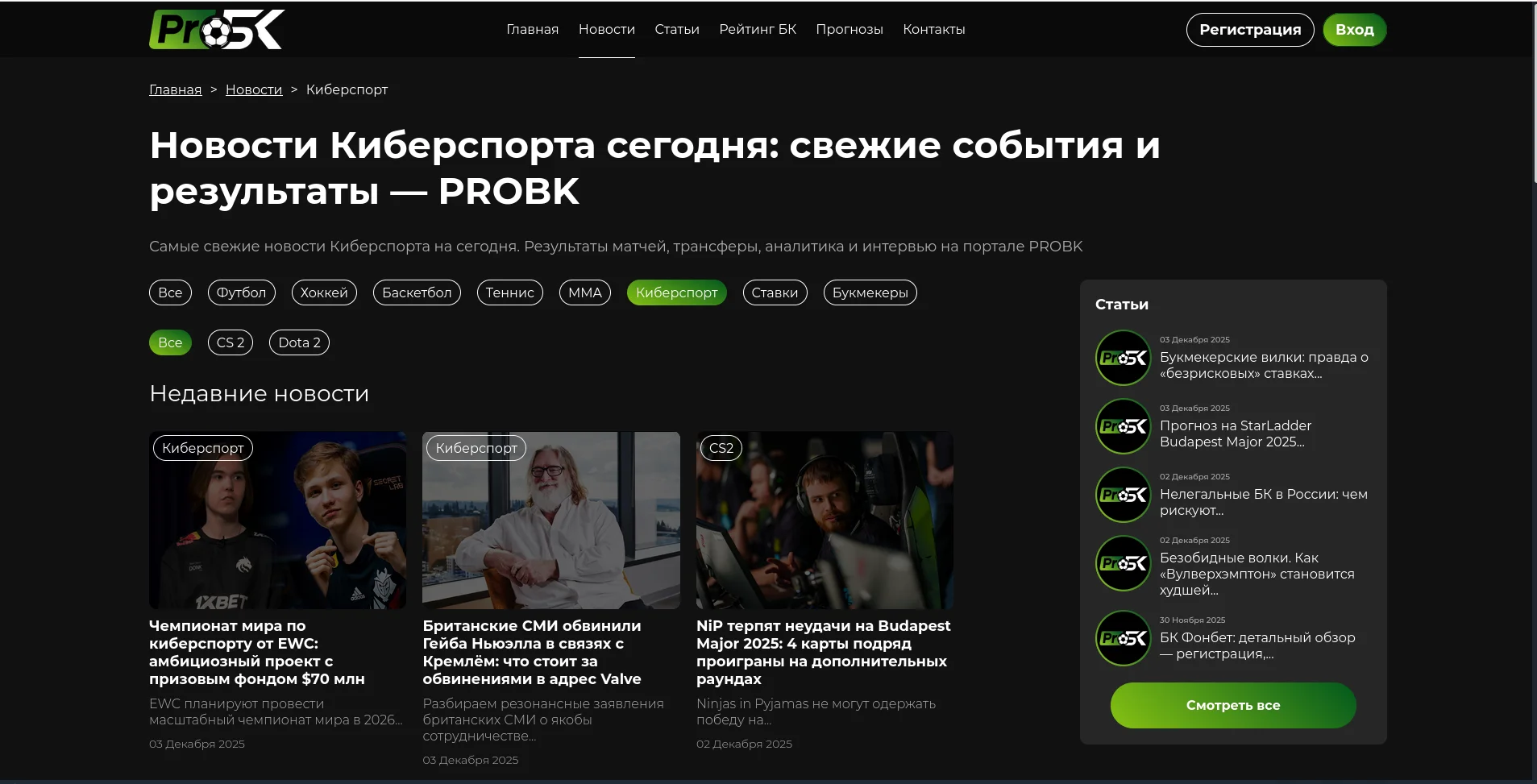The image size is (1537, 784).
Task: Click the ProBK logo in header
Action: point(216,30)
